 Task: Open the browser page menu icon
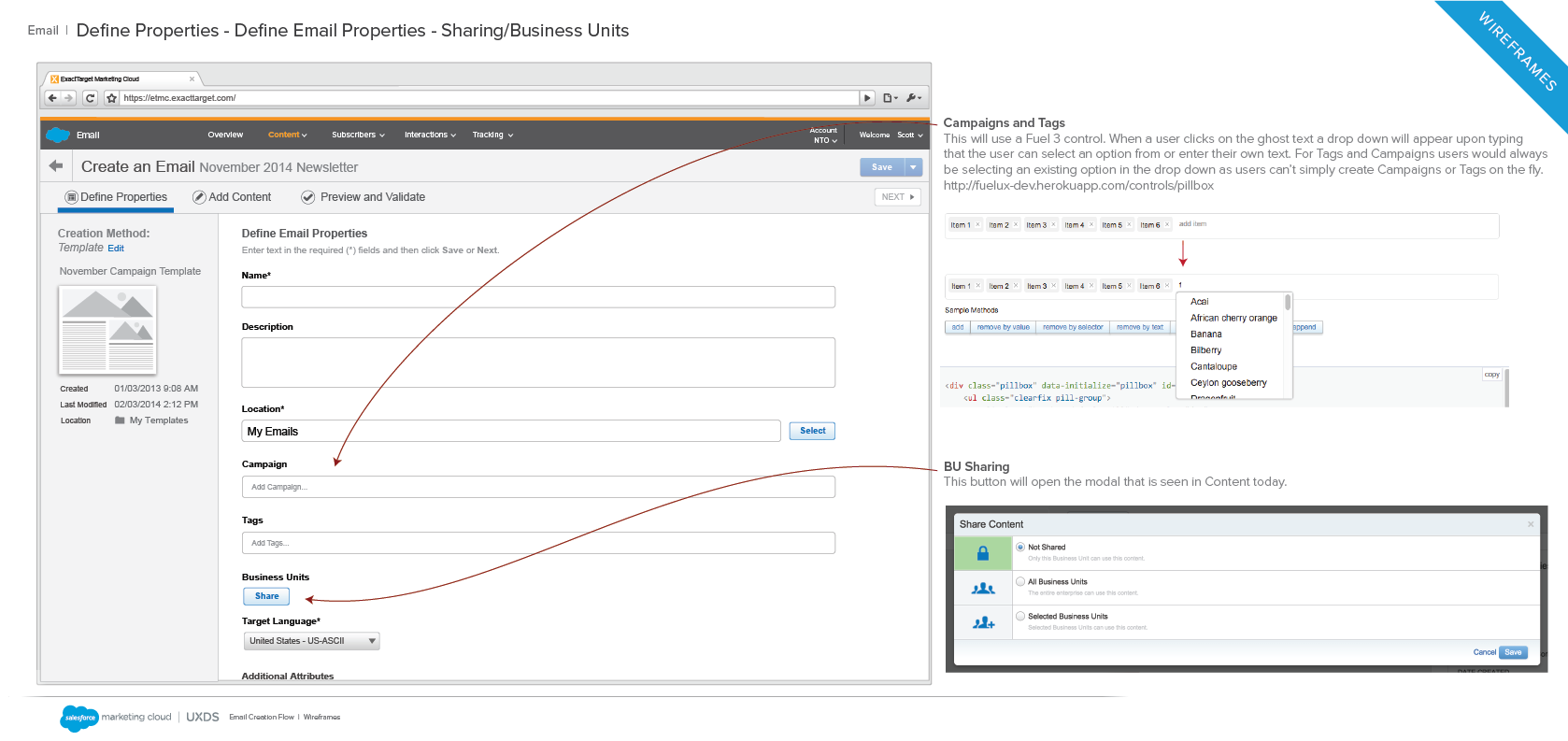pyautogui.click(x=891, y=97)
